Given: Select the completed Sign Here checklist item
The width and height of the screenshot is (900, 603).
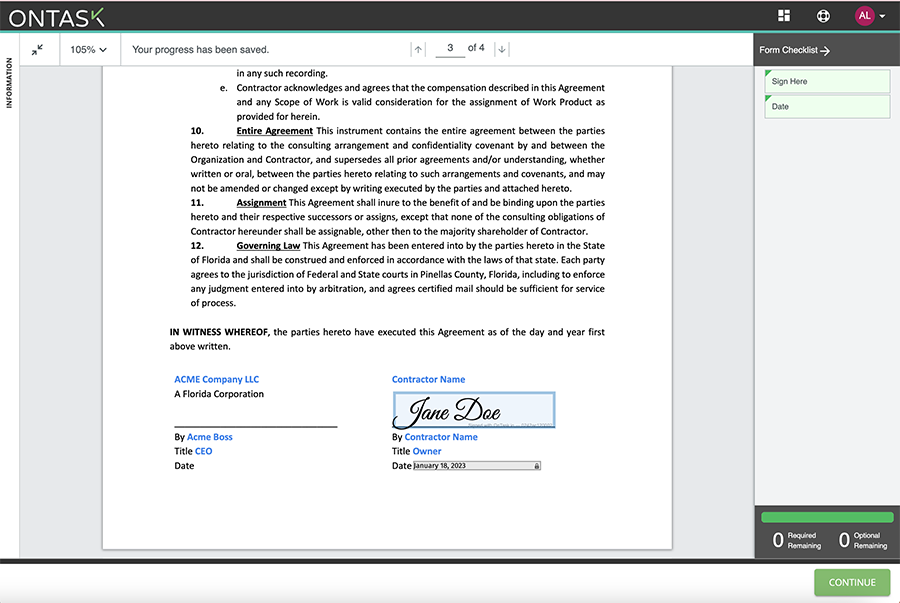Looking at the screenshot, I should coord(826,81).
